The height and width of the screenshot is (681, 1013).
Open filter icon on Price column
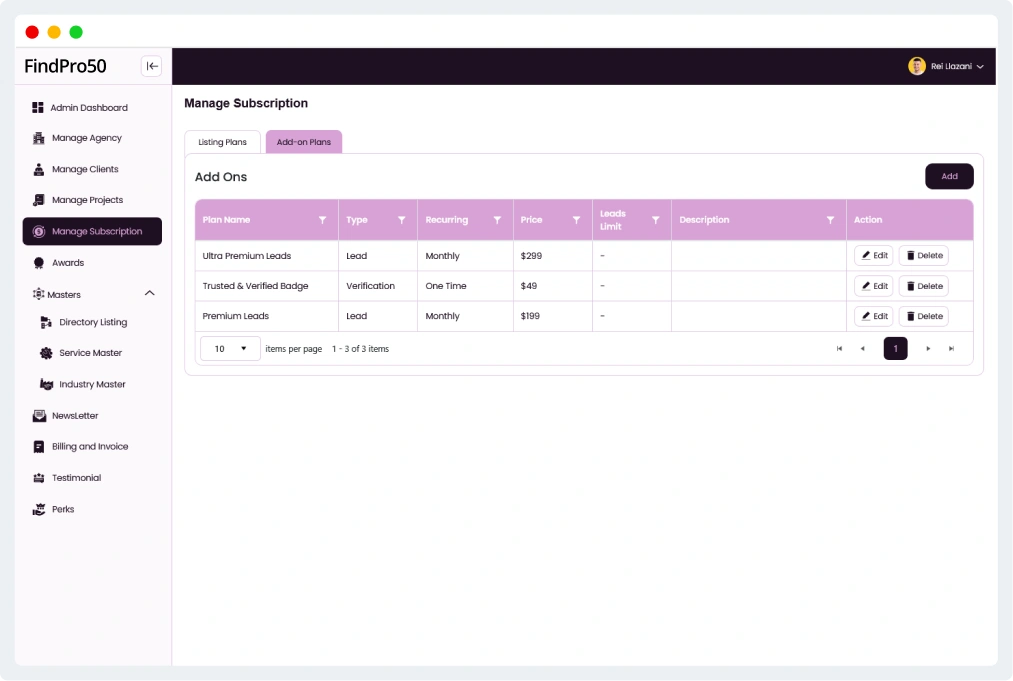click(576, 220)
